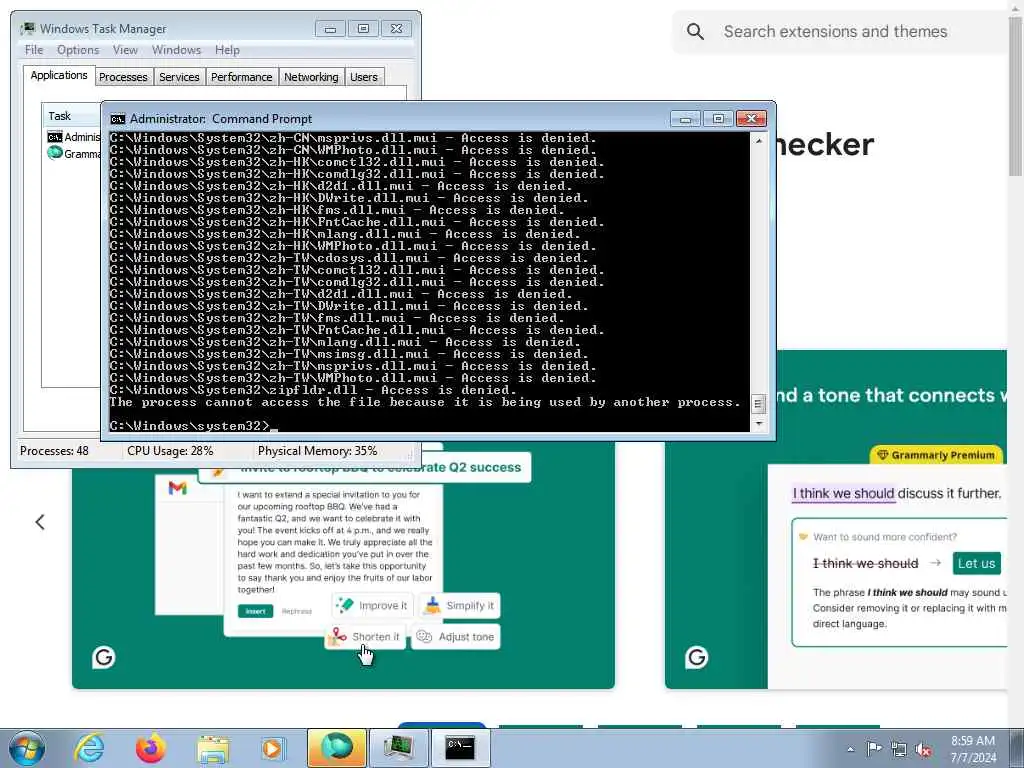The width and height of the screenshot is (1024, 768).
Task: Open the File menu in Task Manager
Action: (34, 50)
